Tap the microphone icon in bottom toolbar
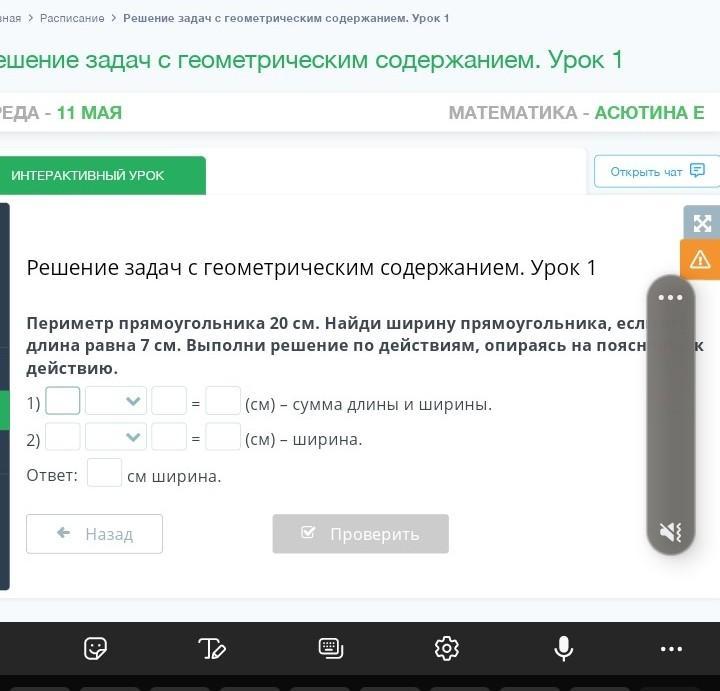 [564, 648]
